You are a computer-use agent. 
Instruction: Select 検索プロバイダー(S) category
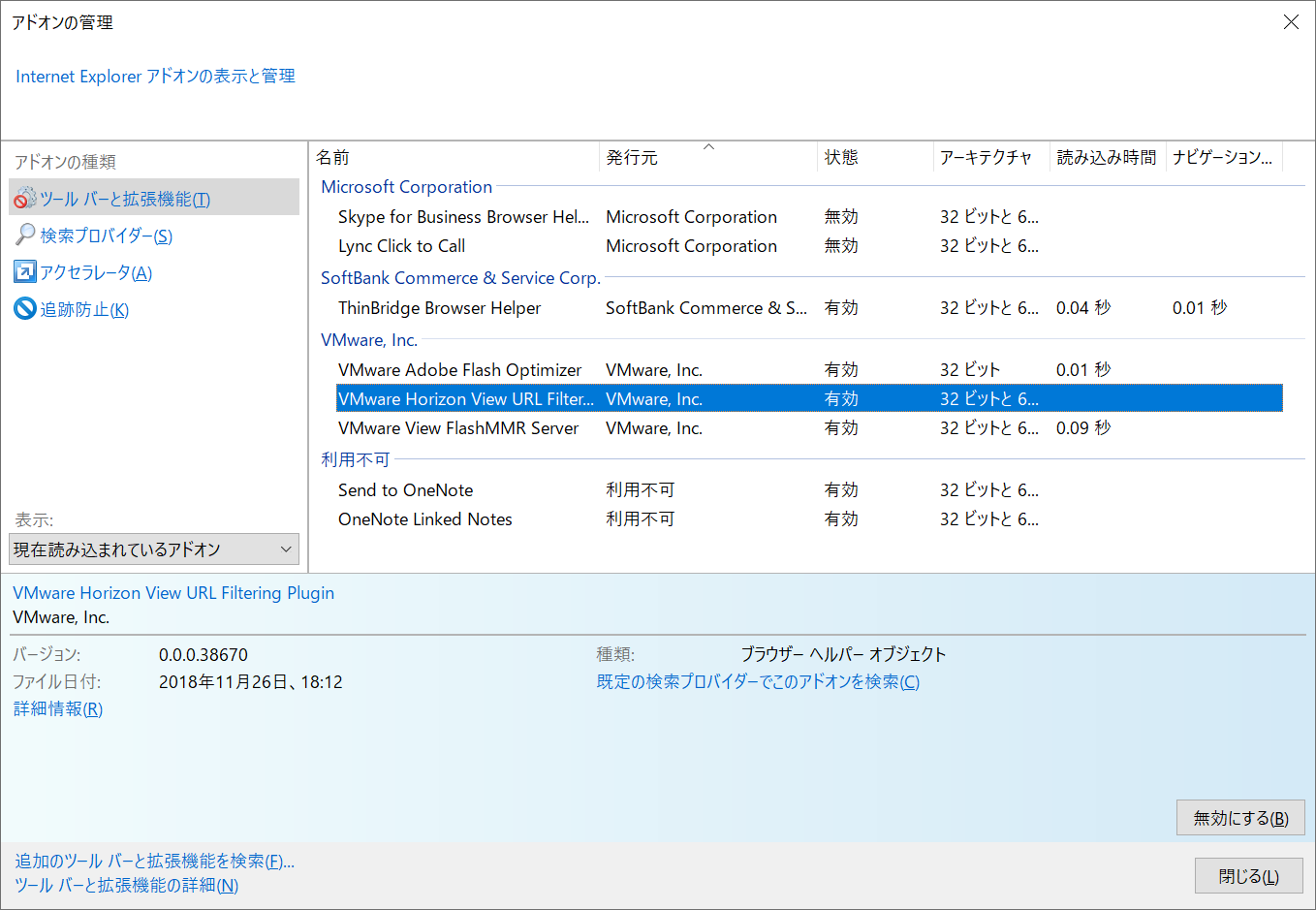tap(106, 235)
